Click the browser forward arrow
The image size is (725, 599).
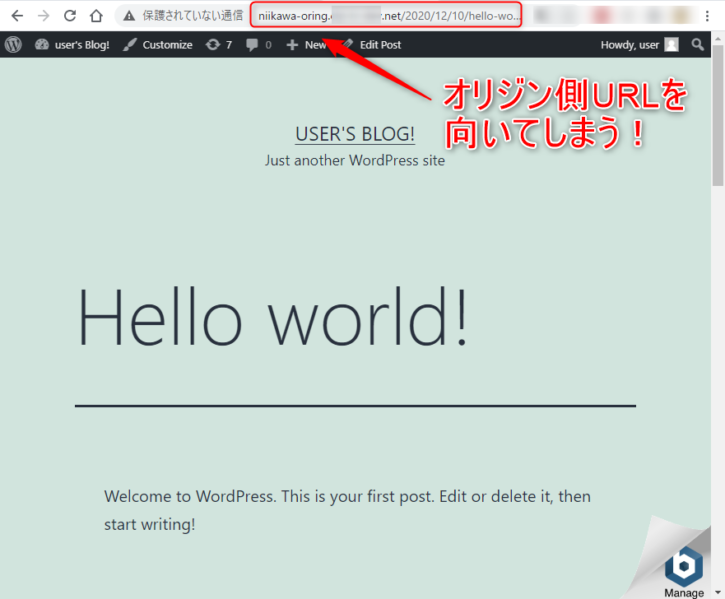click(43, 16)
